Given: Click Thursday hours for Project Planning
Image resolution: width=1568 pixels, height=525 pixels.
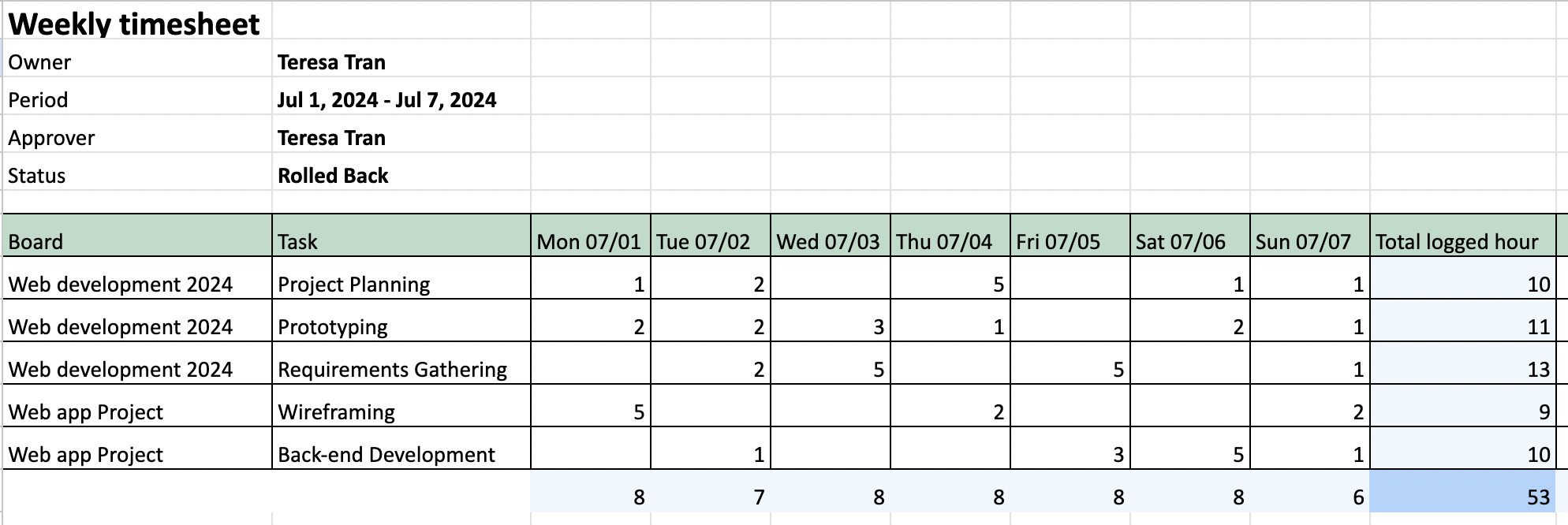Looking at the screenshot, I should click(950, 284).
